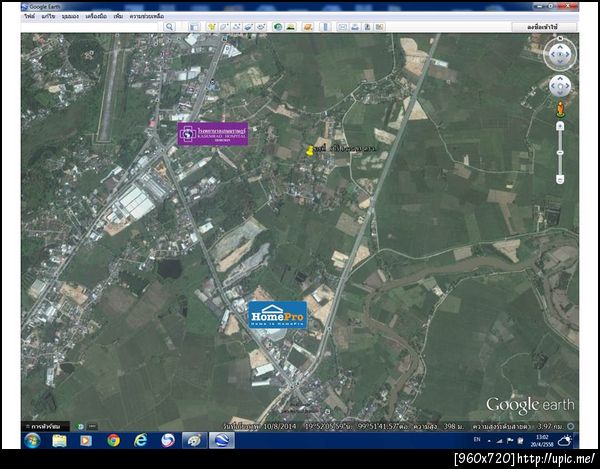Open Windows Explorer from taskbar

(x=59, y=441)
